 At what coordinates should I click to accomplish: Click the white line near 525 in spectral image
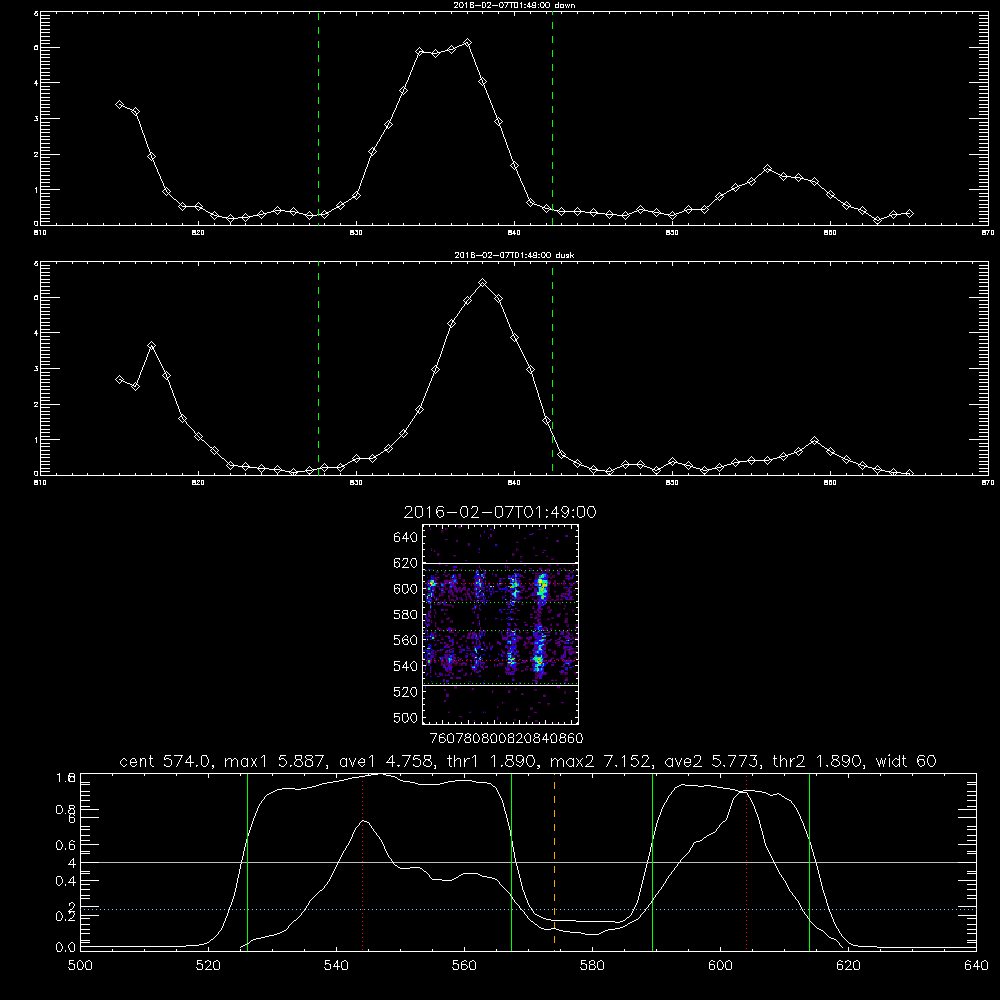coord(501,685)
